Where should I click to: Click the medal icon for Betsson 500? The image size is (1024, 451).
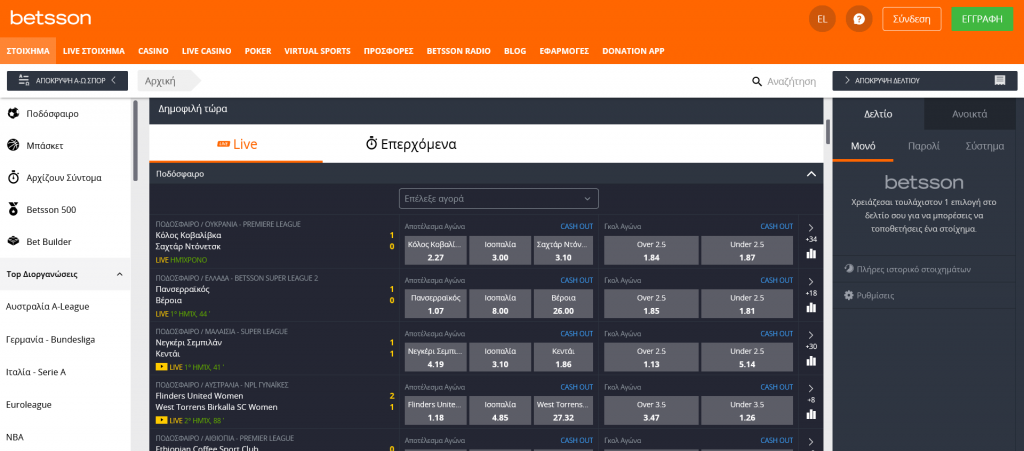point(13,210)
